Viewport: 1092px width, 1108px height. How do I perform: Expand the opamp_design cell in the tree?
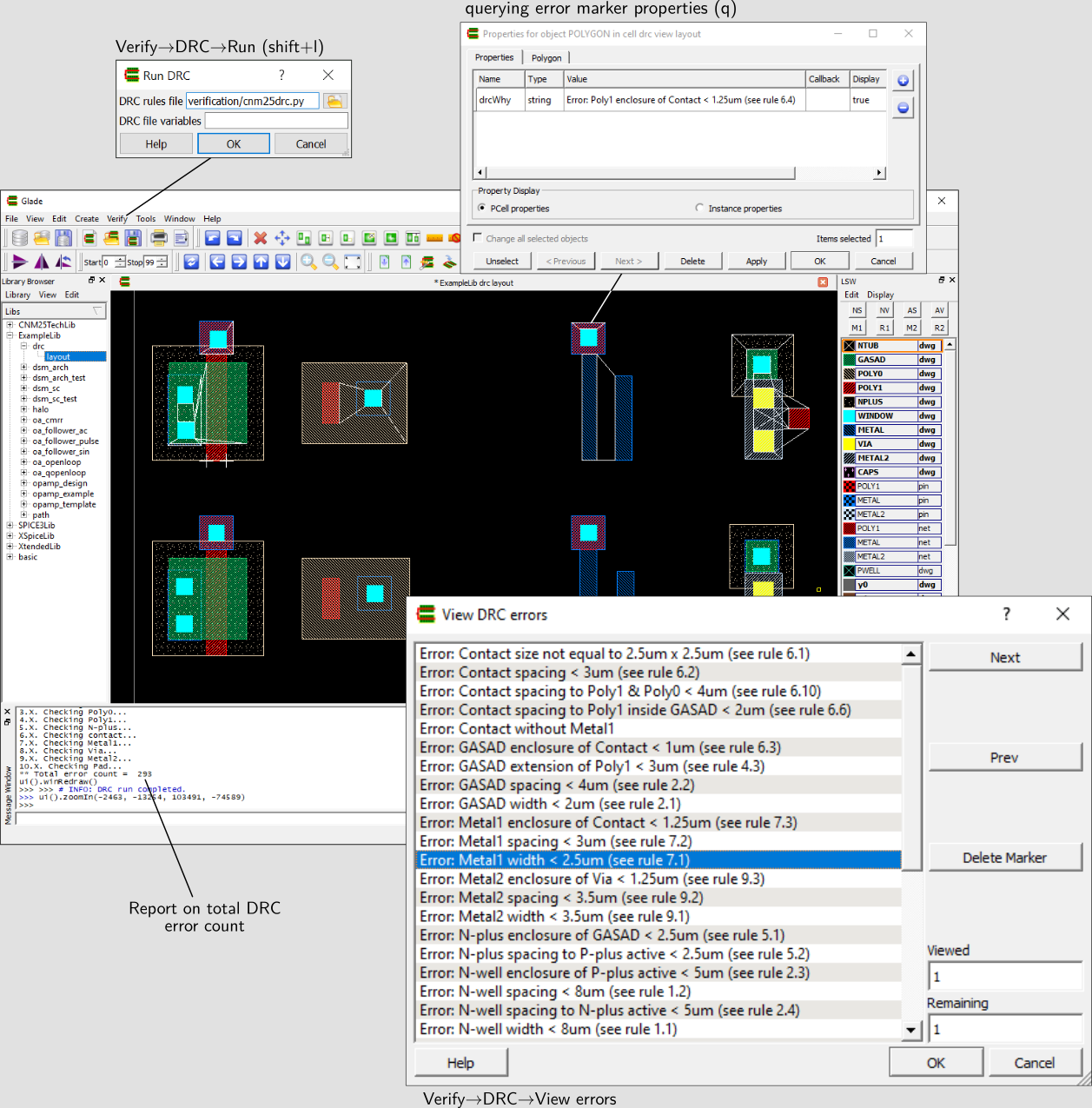[24, 483]
